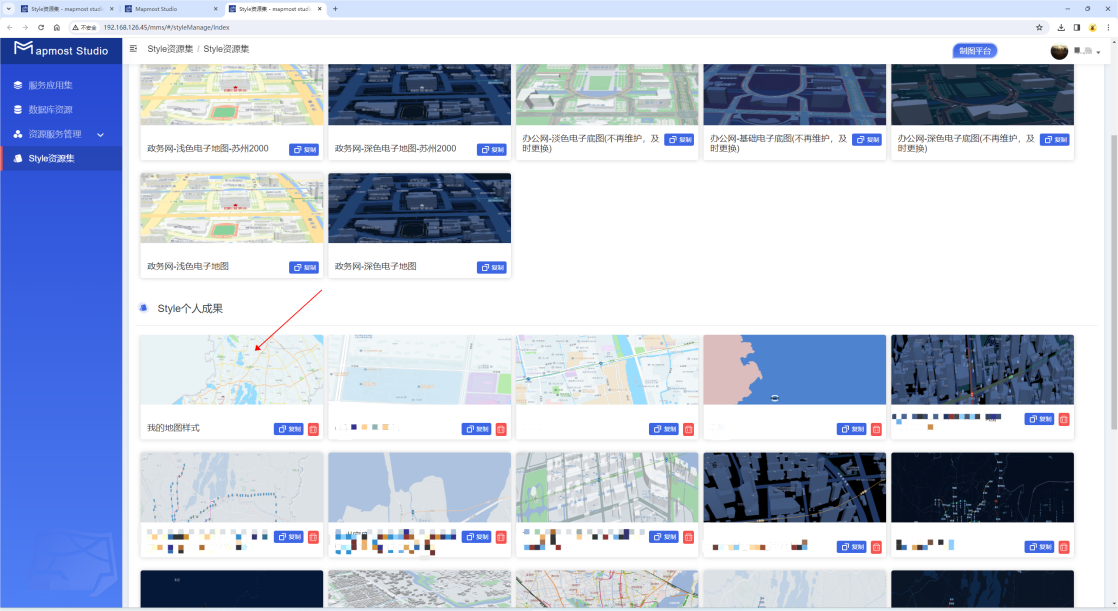Click the sidebar collapse hamburger icon

[133, 48]
